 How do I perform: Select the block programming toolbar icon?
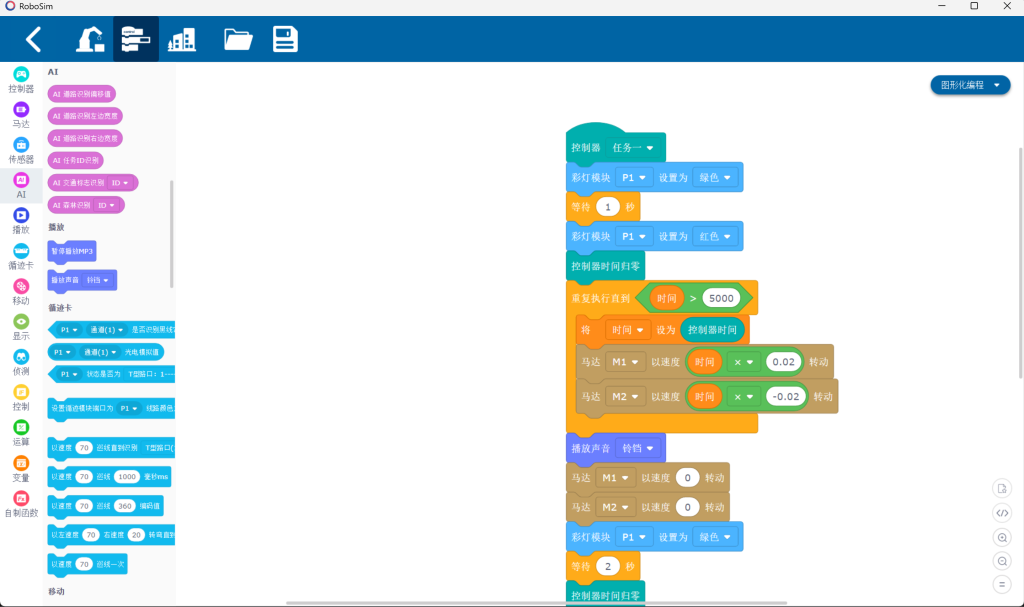tap(136, 39)
